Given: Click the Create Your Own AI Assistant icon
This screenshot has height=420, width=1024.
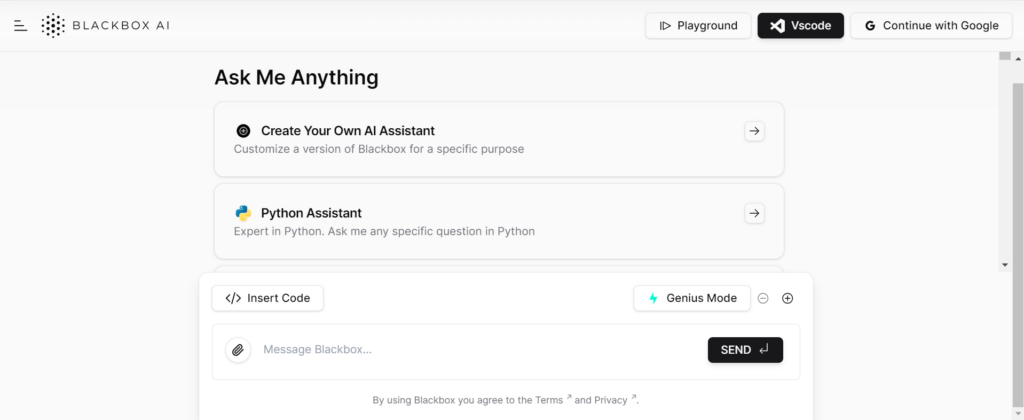Looking at the screenshot, I should point(244,131).
